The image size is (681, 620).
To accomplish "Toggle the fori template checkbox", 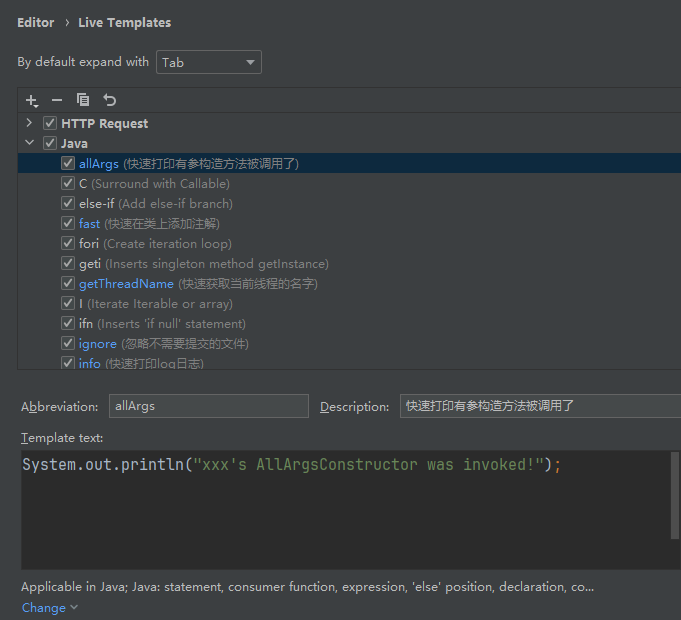I will pos(68,243).
